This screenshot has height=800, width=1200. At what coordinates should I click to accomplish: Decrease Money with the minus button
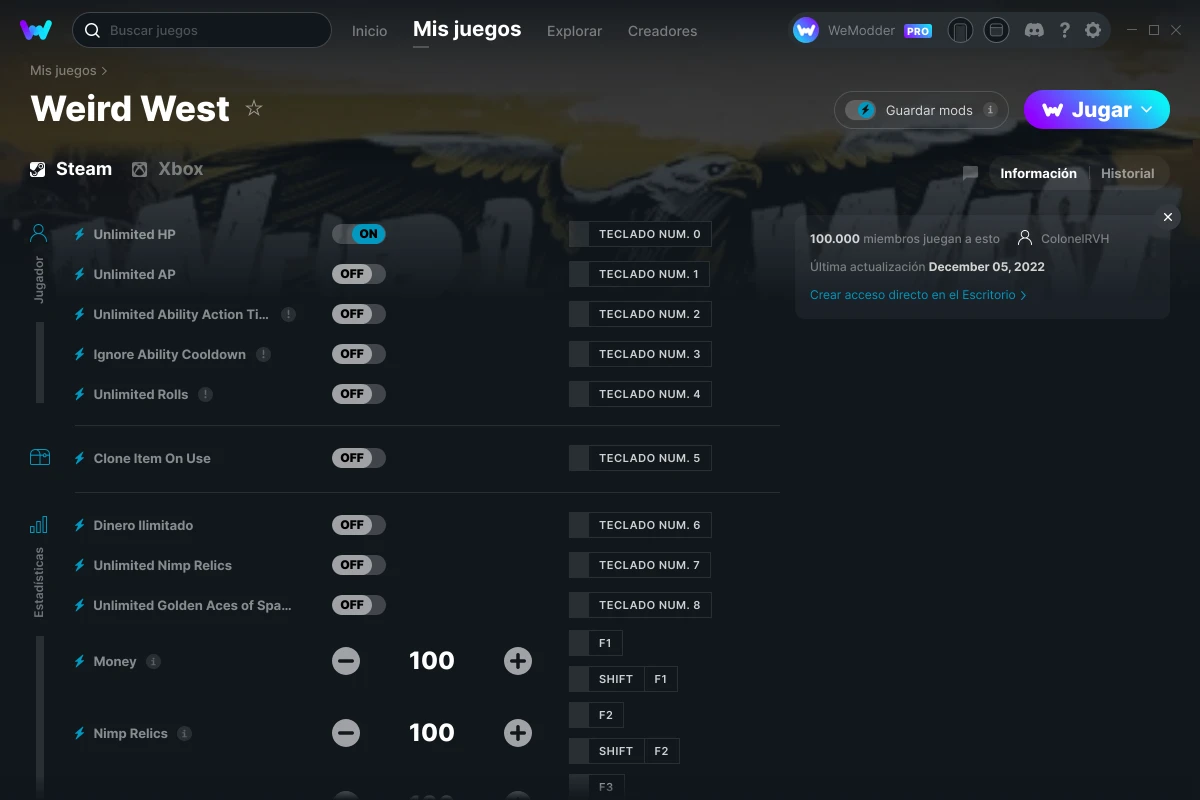point(346,661)
